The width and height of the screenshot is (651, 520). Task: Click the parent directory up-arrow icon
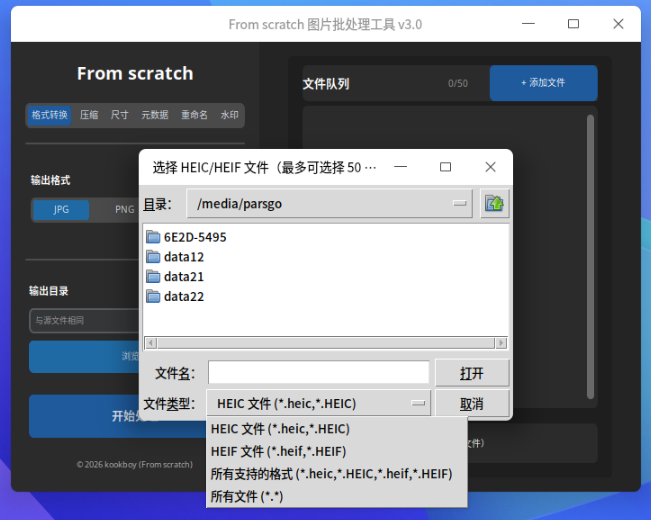494,204
